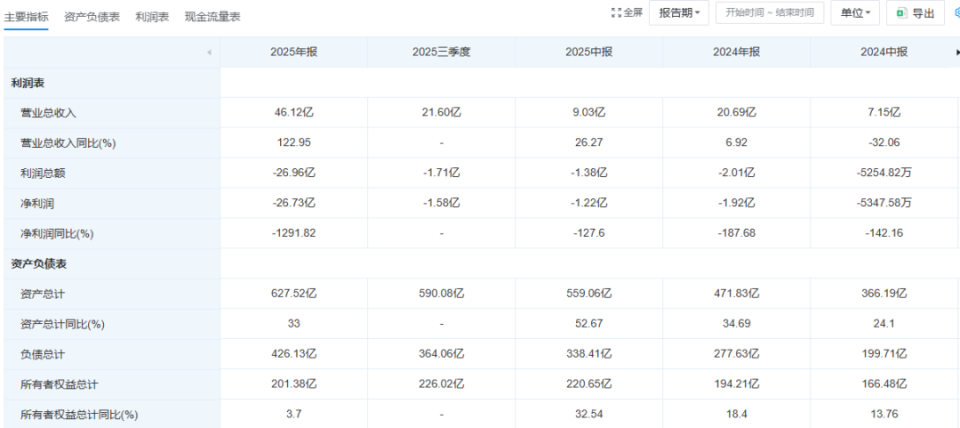960x428 pixels.
Task: Click the 营业总收入 row label
Action: [x=48, y=113]
